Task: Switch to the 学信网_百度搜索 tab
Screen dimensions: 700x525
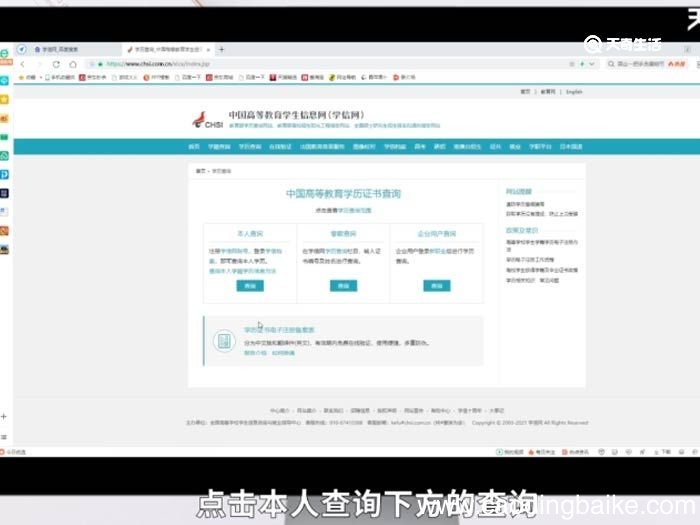Action: pyautogui.click(x=60, y=49)
